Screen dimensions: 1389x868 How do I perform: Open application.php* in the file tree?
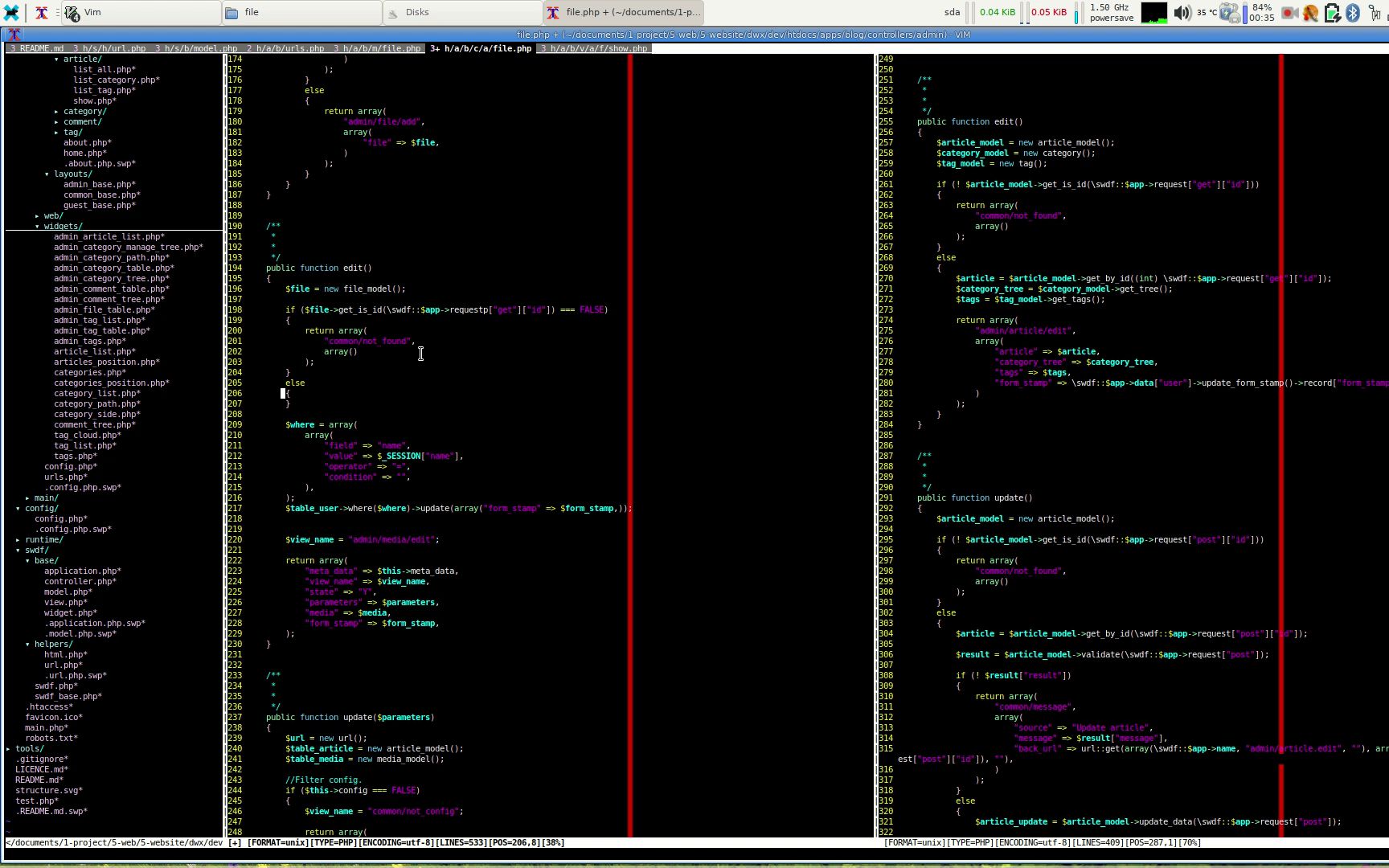click(x=83, y=571)
